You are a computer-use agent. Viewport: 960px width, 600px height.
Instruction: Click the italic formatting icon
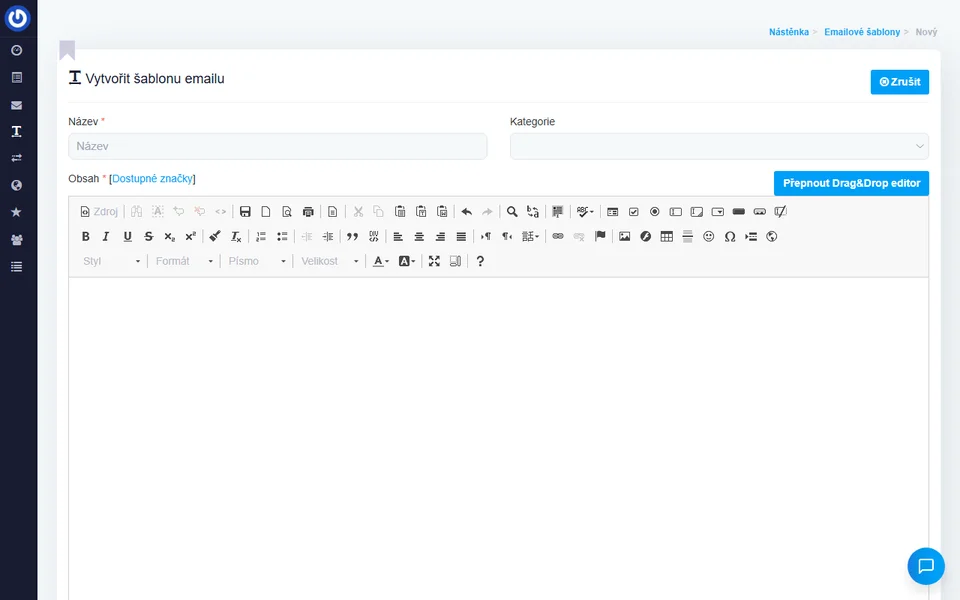click(x=106, y=237)
